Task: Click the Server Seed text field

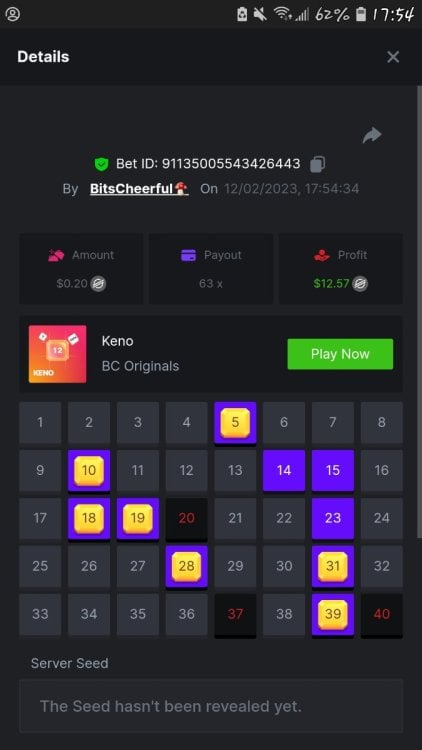Action: pos(211,706)
